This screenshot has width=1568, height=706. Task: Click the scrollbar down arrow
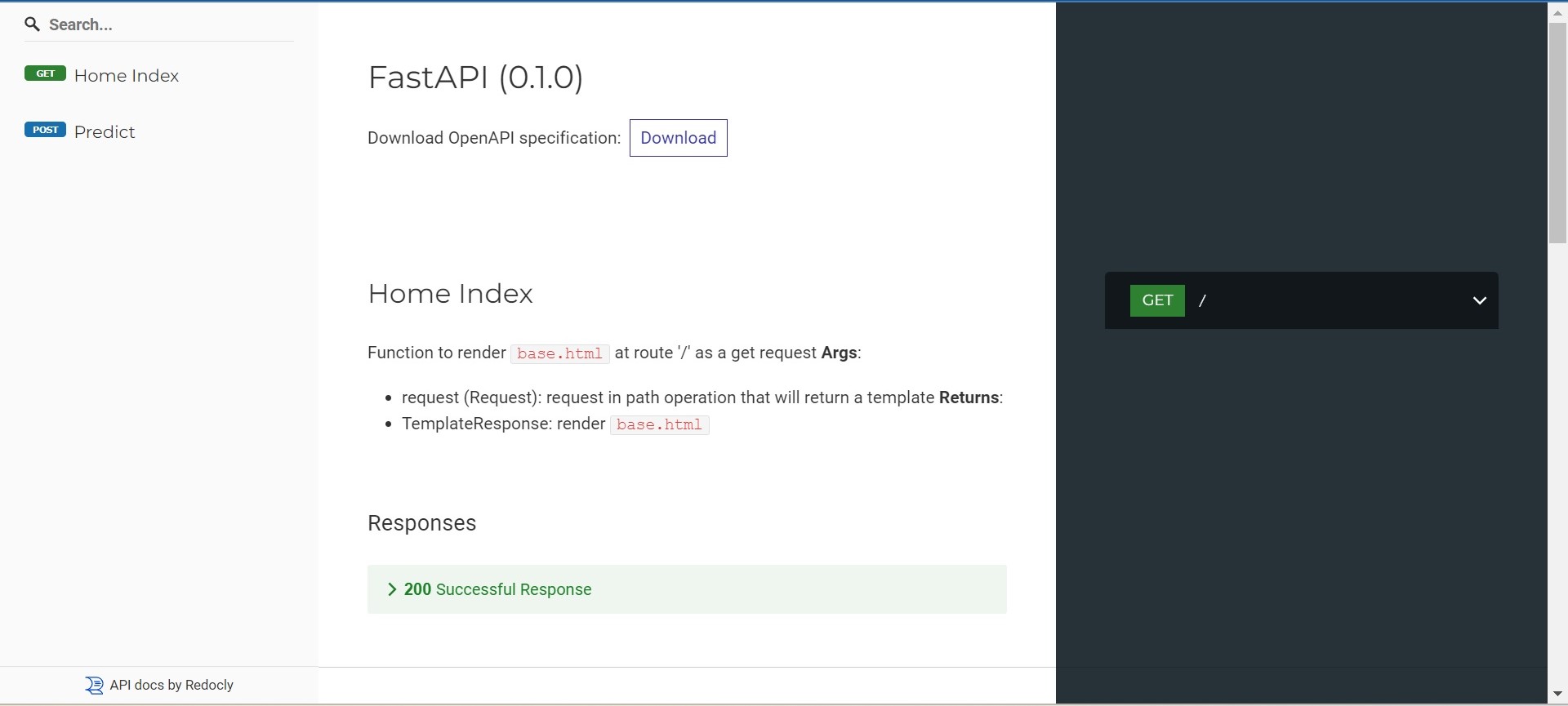pyautogui.click(x=1557, y=694)
